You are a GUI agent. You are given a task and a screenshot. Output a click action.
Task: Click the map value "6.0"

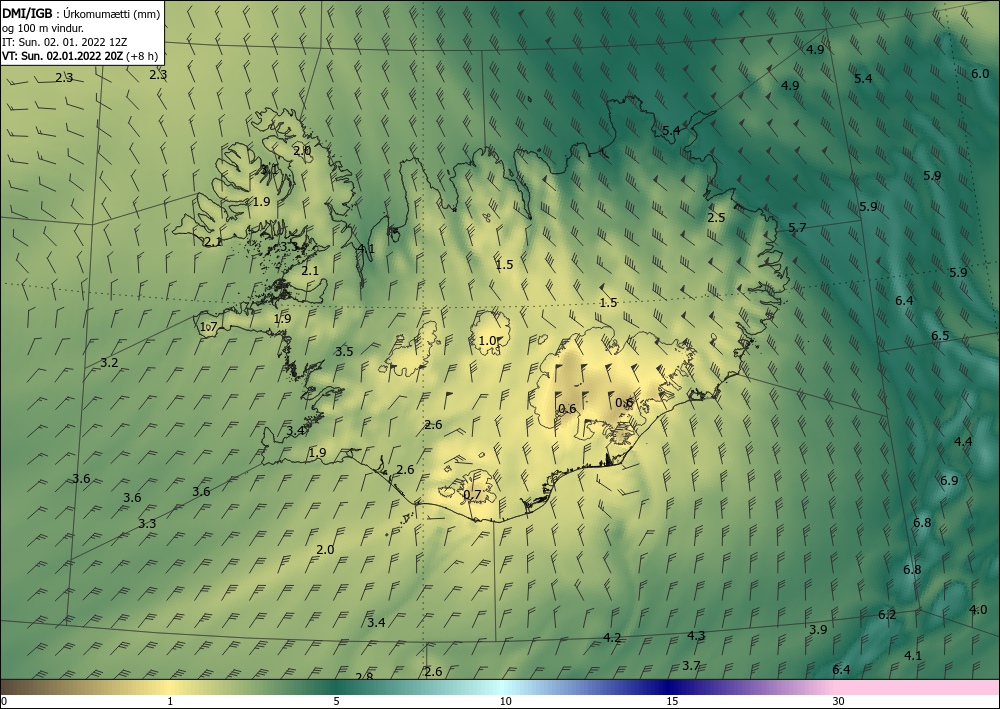coord(980,73)
